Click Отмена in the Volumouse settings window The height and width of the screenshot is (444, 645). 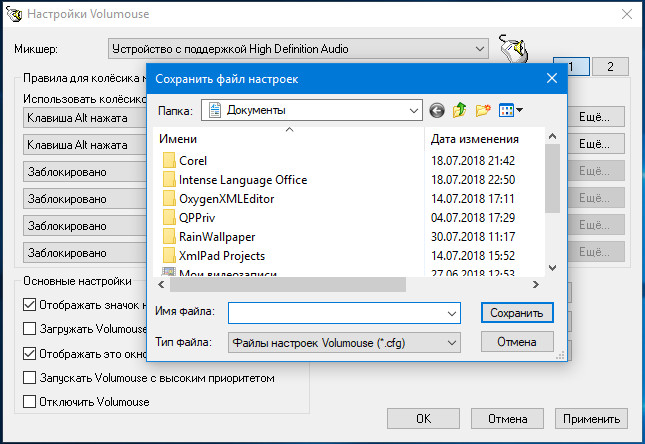(x=507, y=419)
